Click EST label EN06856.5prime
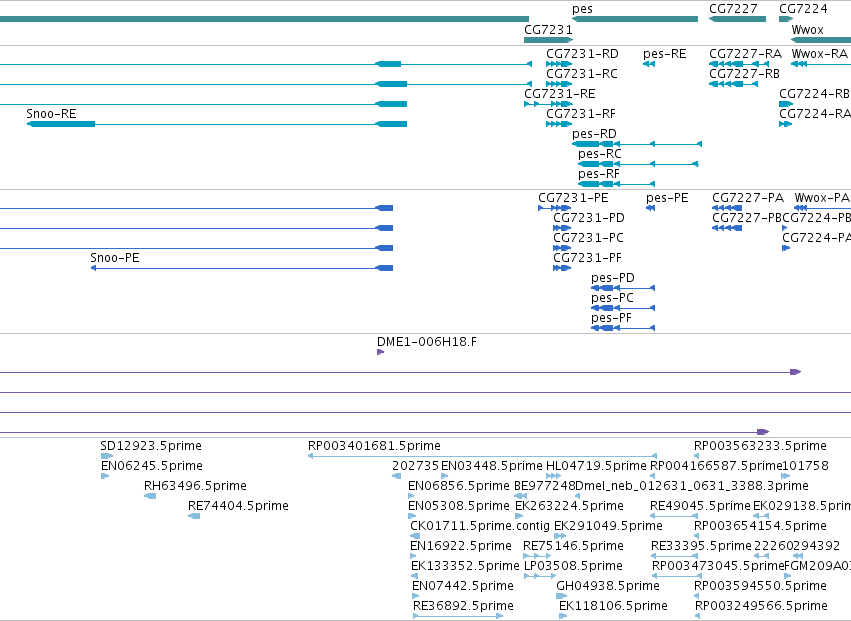 tap(459, 486)
